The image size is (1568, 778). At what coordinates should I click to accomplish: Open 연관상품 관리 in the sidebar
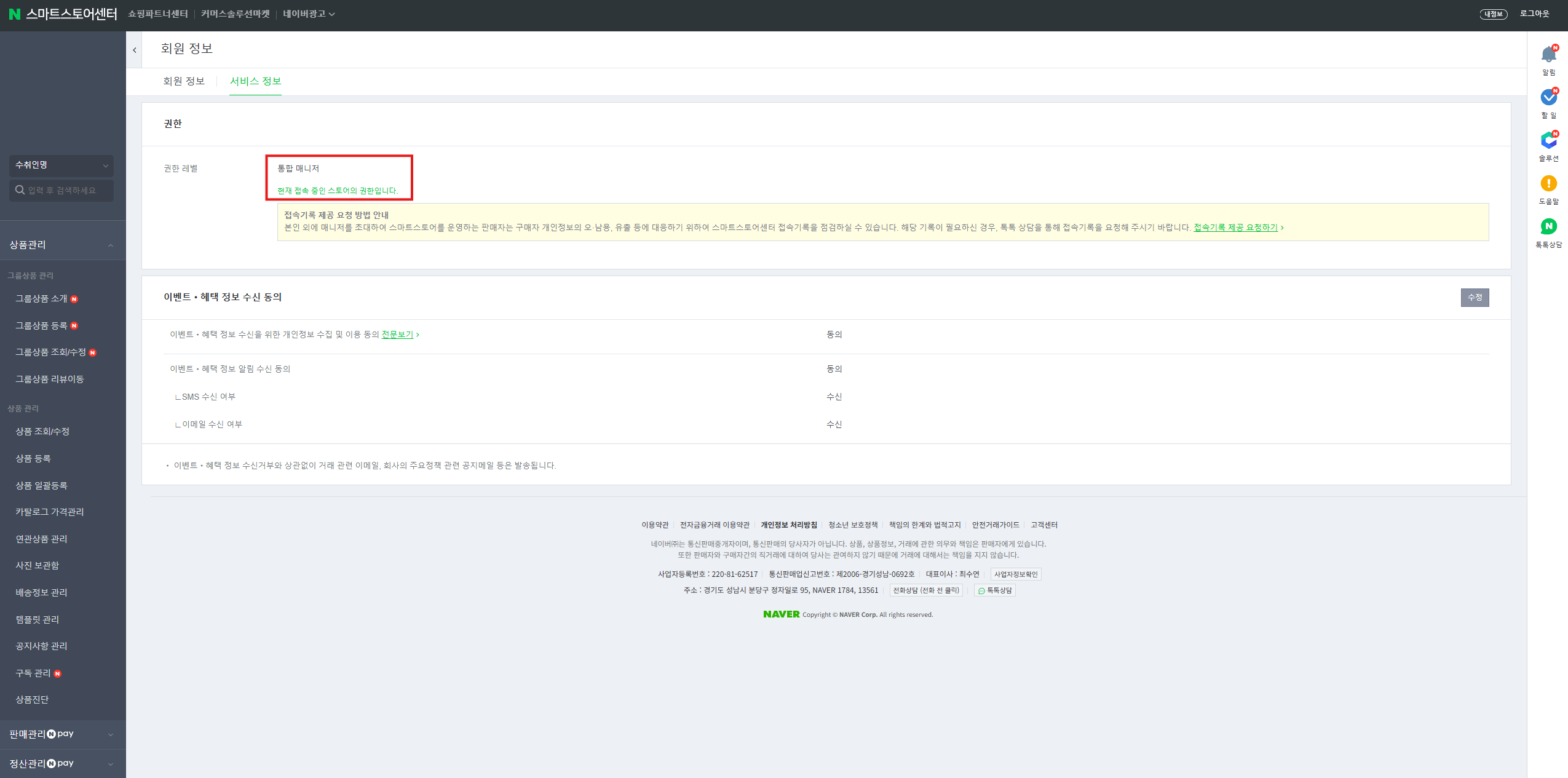41,539
